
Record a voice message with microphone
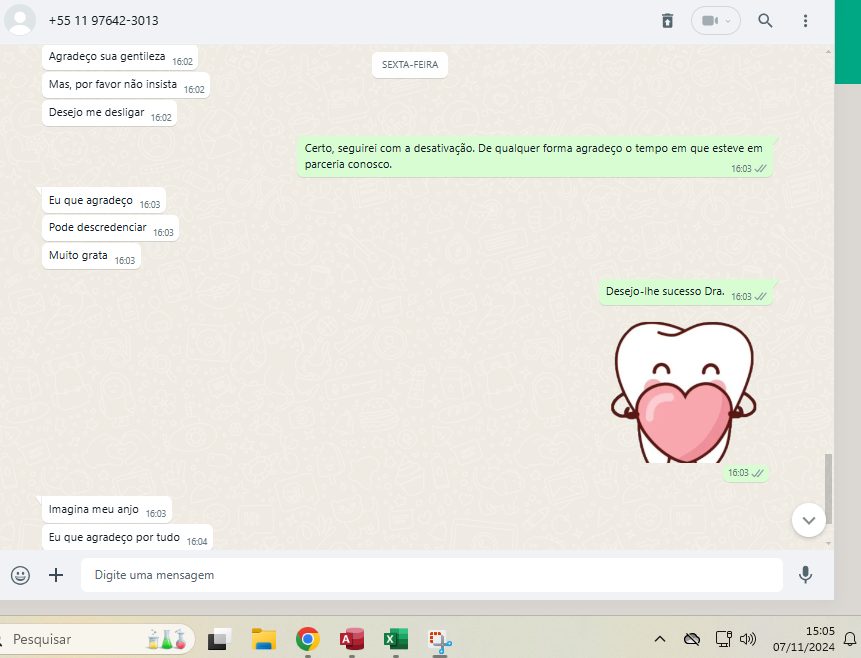805,575
